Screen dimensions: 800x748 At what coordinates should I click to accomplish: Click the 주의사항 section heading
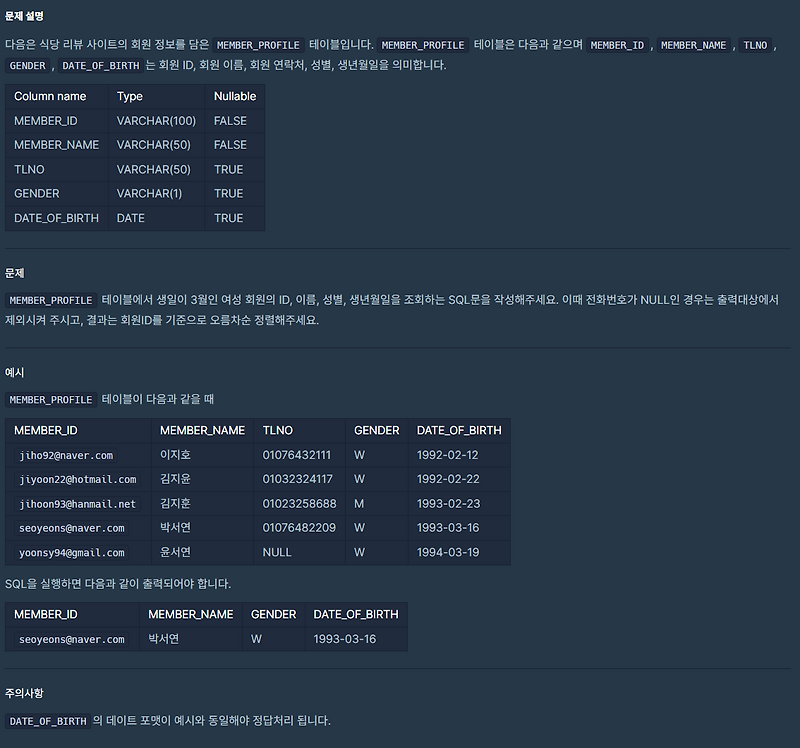(24, 693)
